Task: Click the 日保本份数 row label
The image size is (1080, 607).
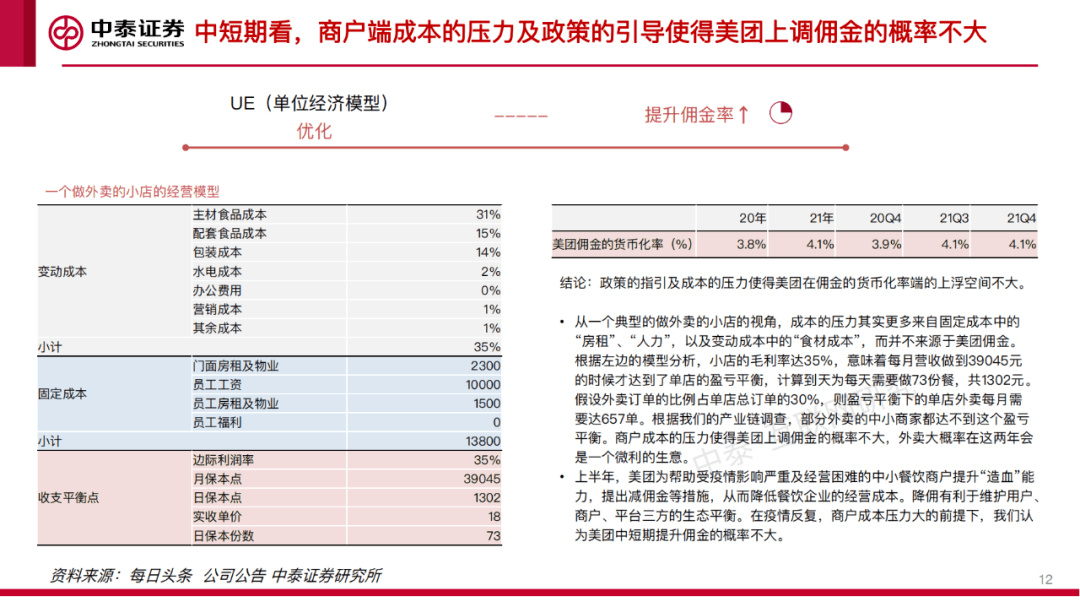Action: tap(223, 535)
